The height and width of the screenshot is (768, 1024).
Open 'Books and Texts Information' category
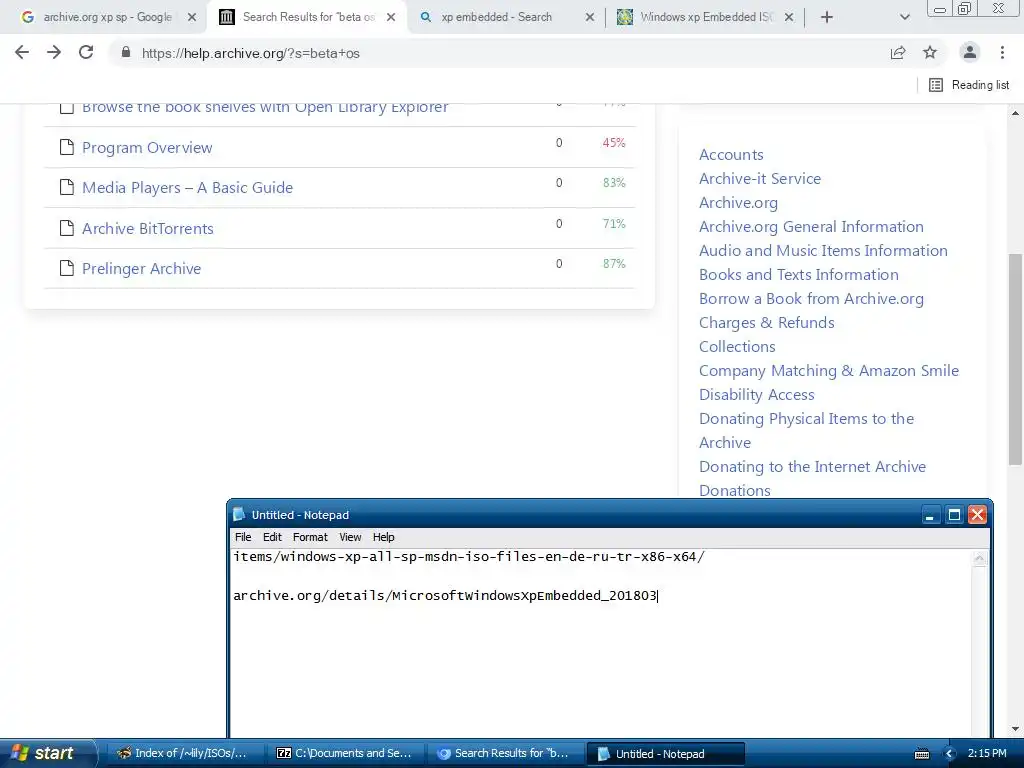(x=799, y=274)
